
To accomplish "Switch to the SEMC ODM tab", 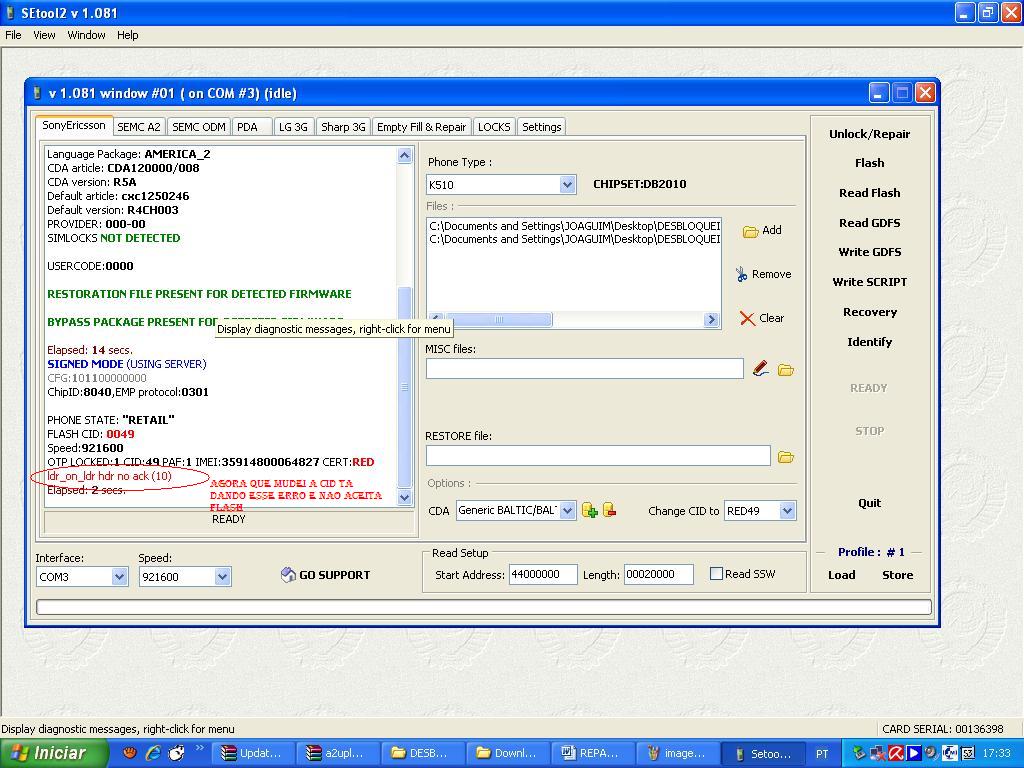I will pos(199,127).
